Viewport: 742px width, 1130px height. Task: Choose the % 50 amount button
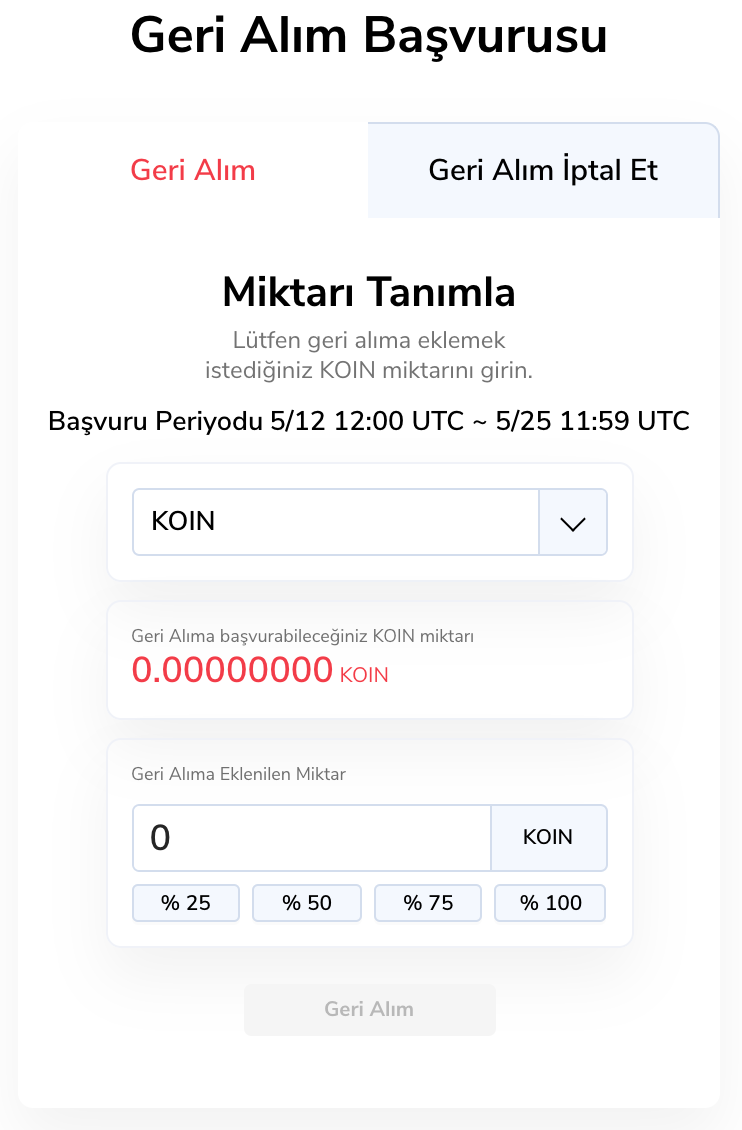[x=306, y=903]
